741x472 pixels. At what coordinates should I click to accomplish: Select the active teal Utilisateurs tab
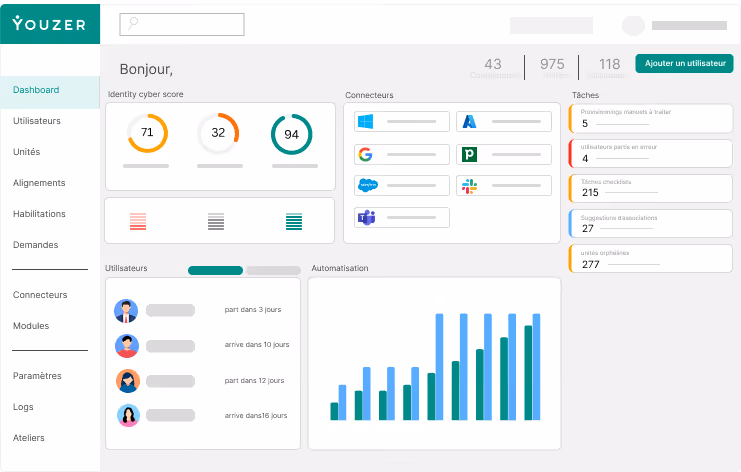[x=215, y=270]
